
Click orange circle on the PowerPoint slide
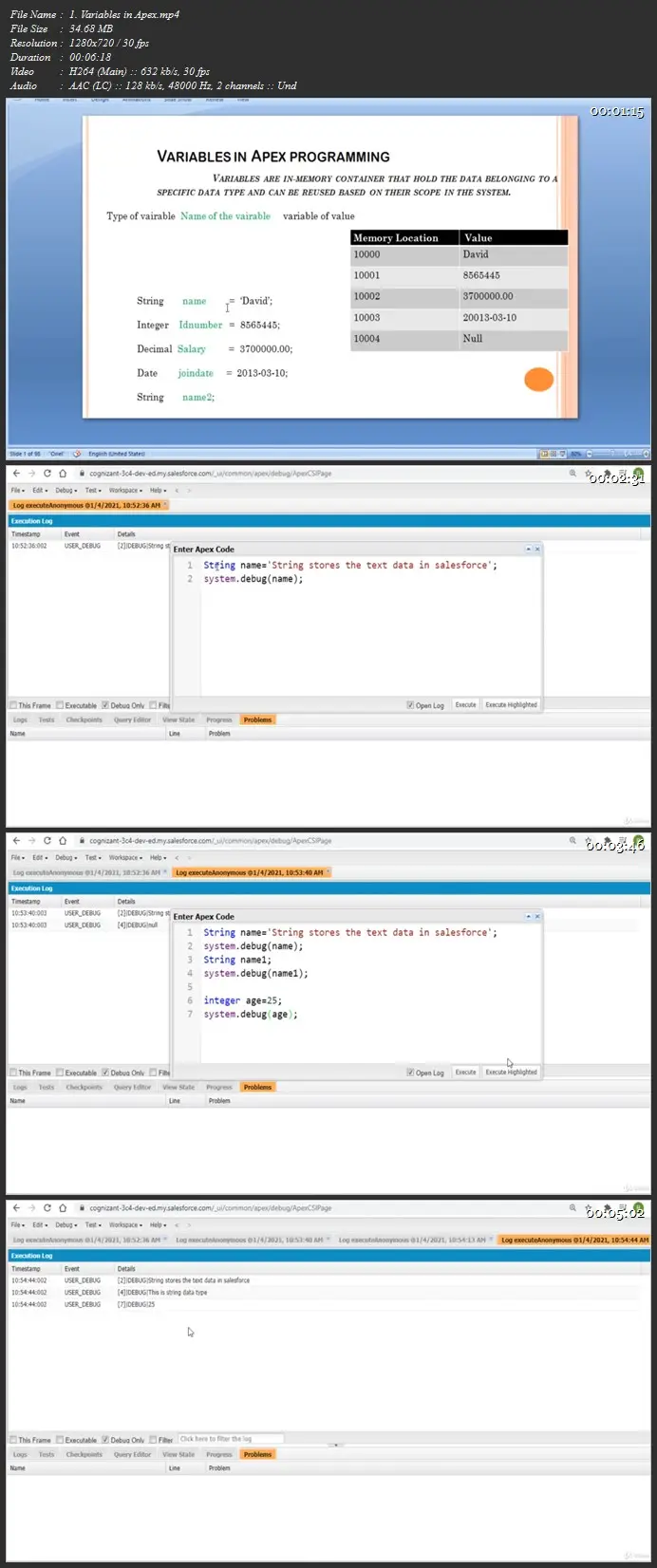tap(538, 380)
